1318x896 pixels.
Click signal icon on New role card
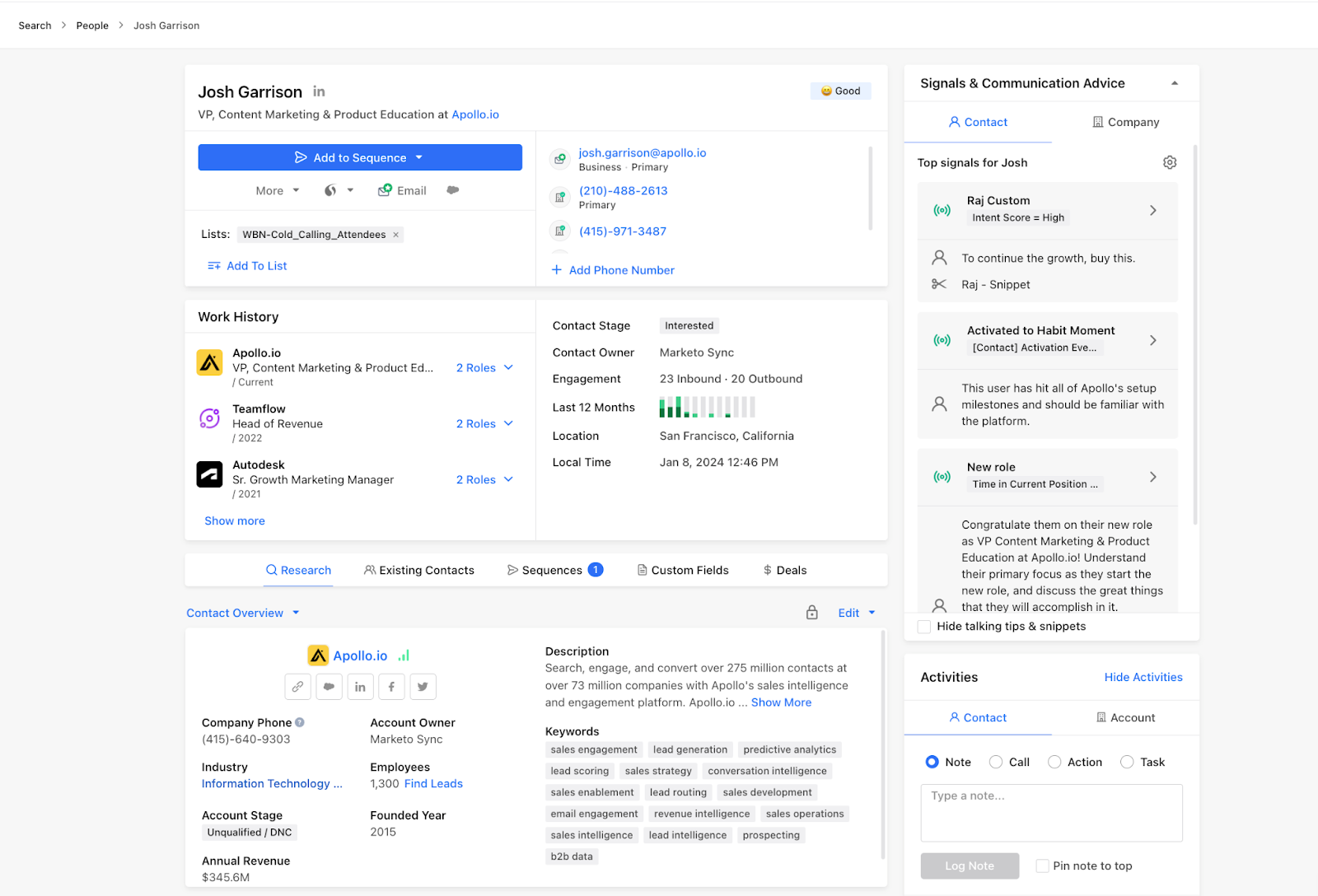pyautogui.click(x=942, y=477)
